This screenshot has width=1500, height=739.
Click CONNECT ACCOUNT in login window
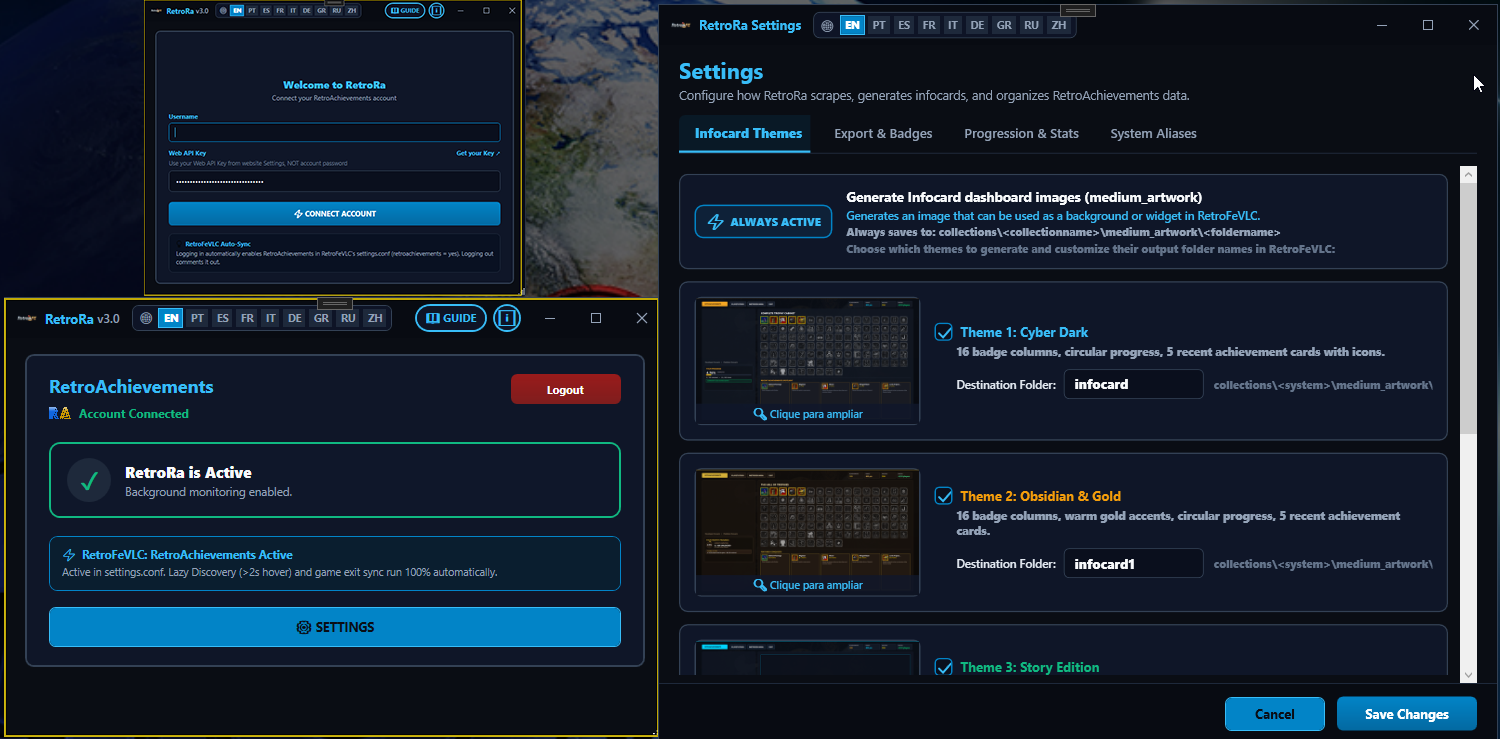pyautogui.click(x=334, y=214)
